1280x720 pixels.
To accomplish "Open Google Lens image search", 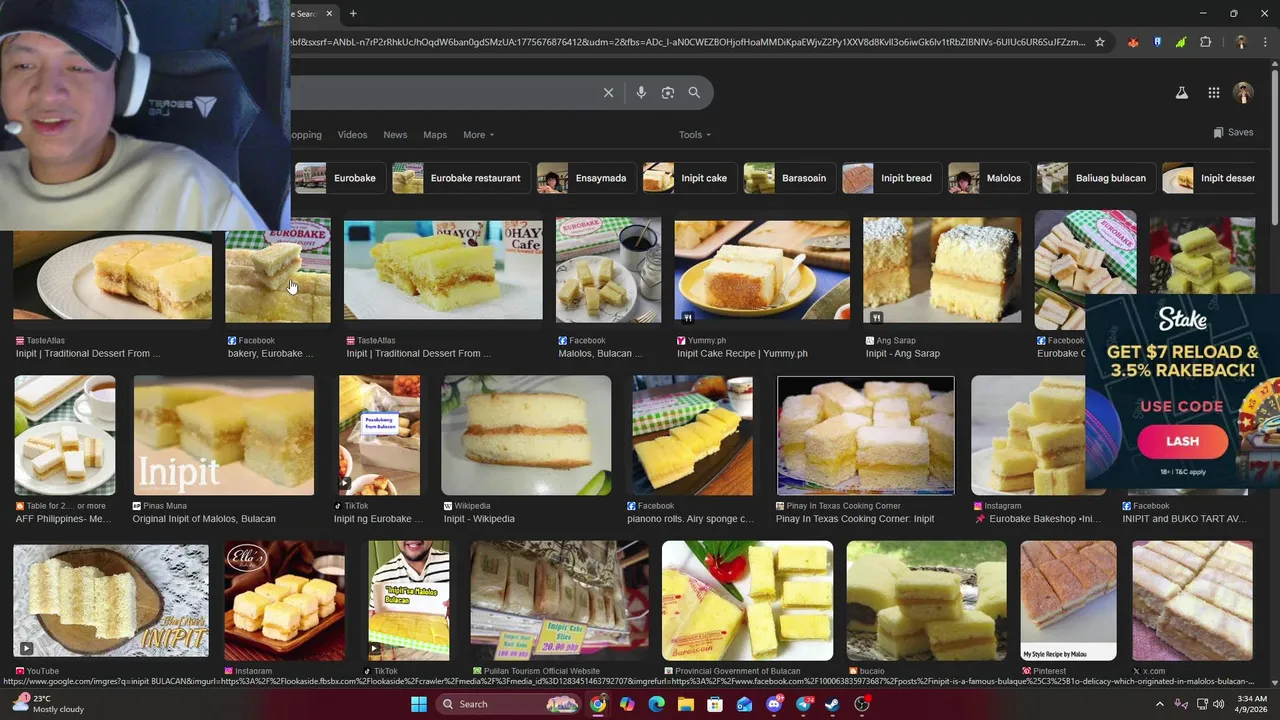I will pos(668,93).
